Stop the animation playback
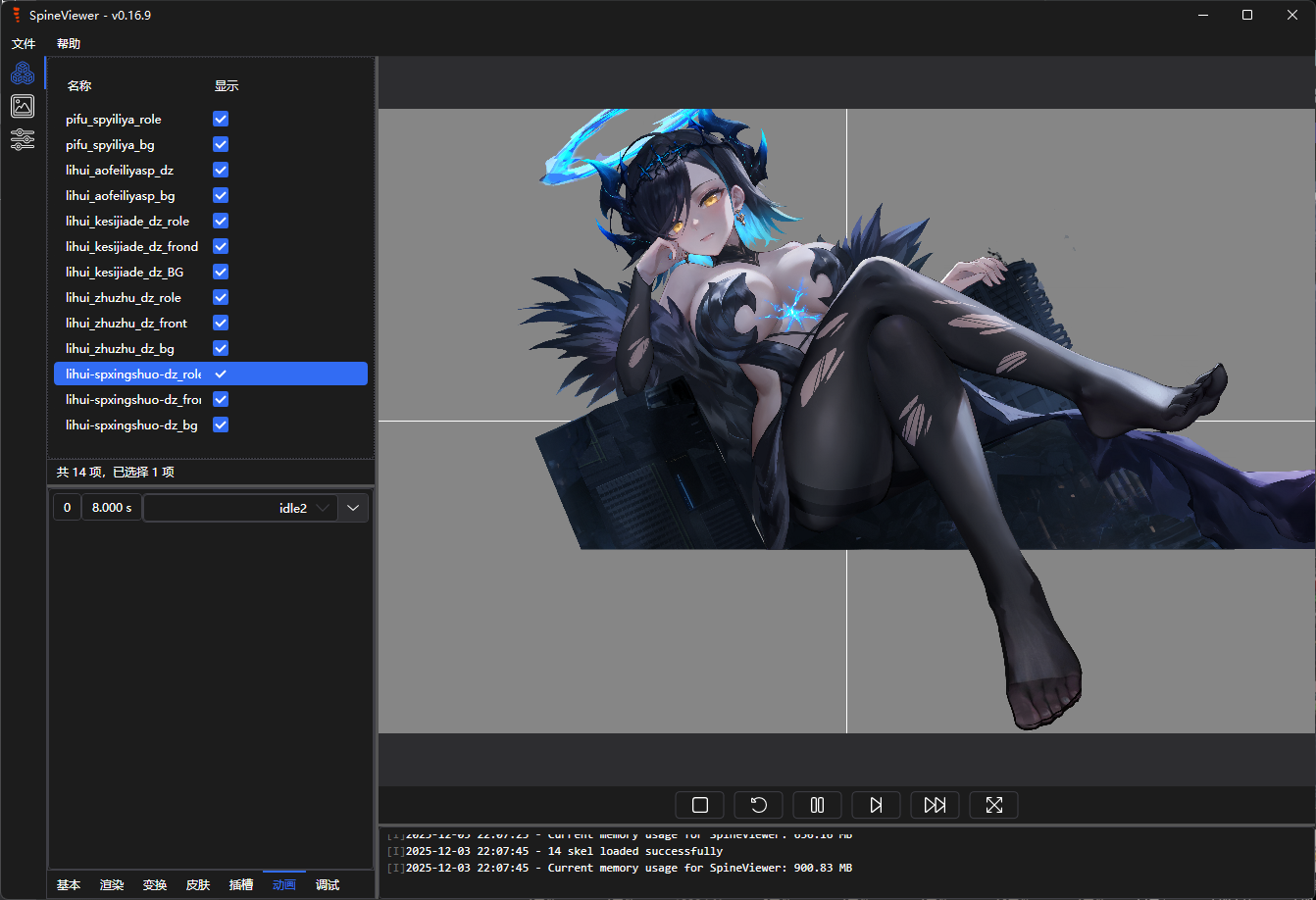 click(x=700, y=805)
